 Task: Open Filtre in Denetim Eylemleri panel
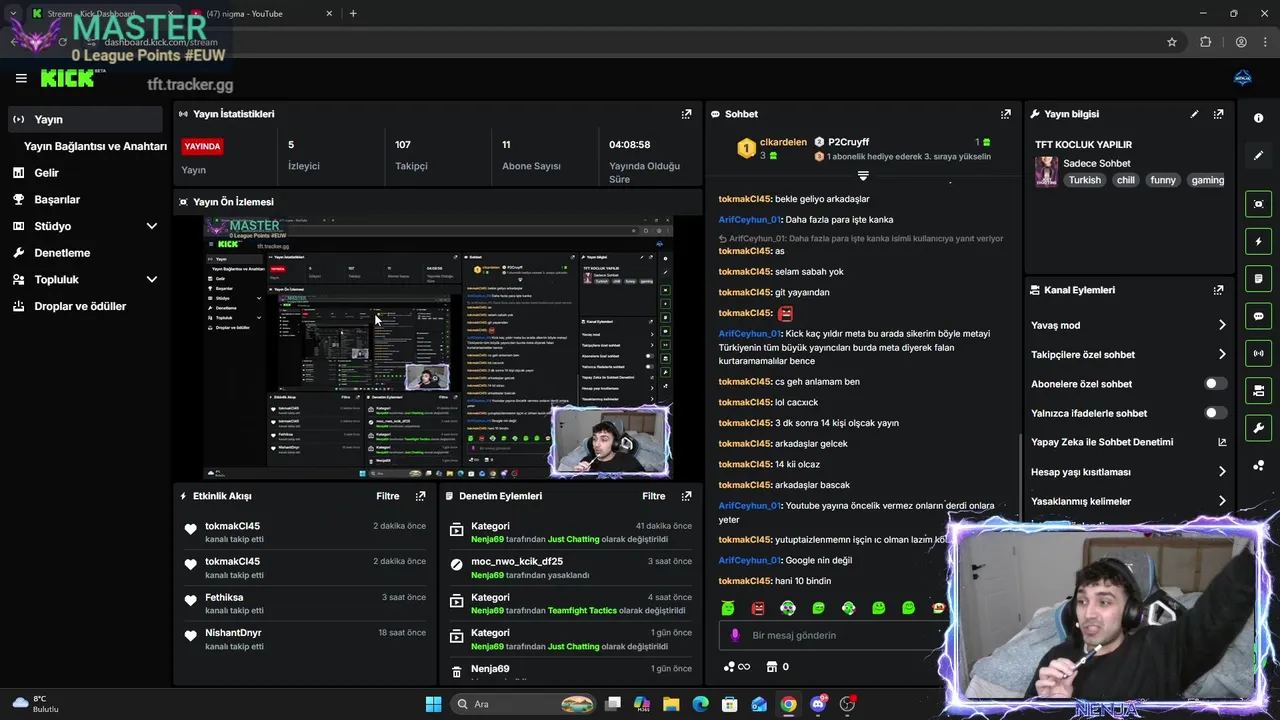tap(653, 496)
